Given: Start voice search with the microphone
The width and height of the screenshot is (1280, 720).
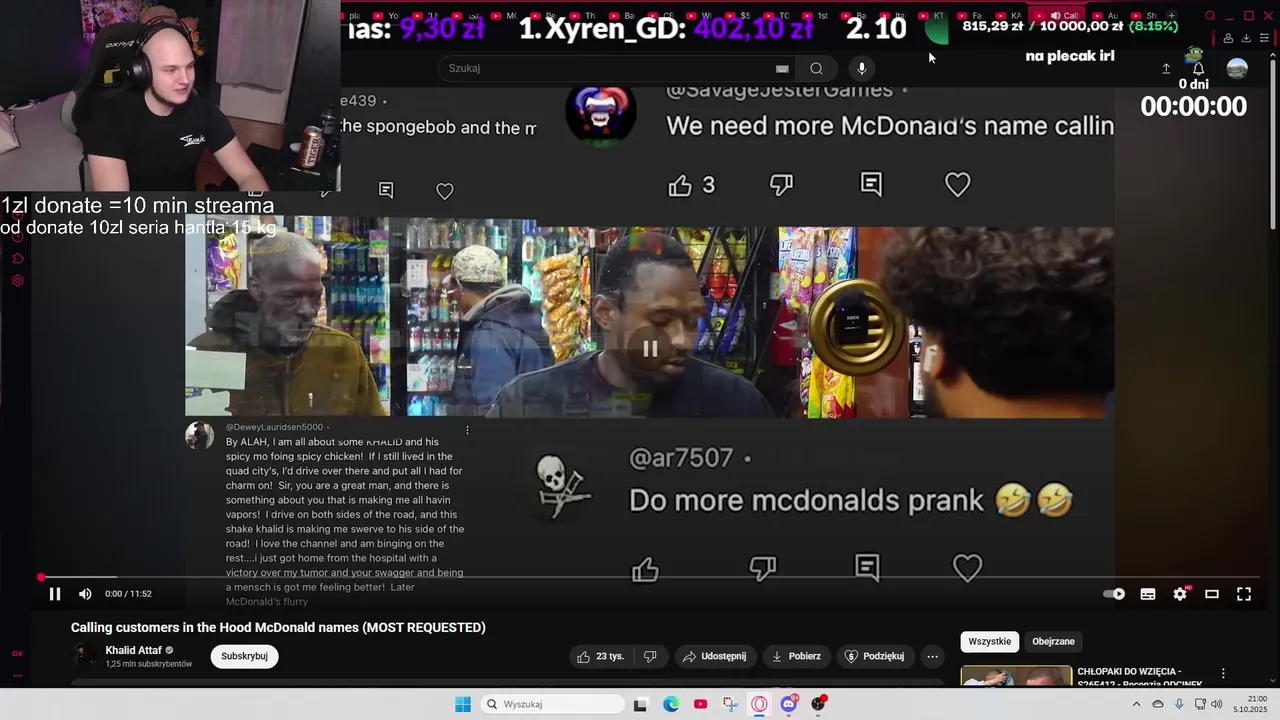Looking at the screenshot, I should pyautogui.click(x=862, y=68).
